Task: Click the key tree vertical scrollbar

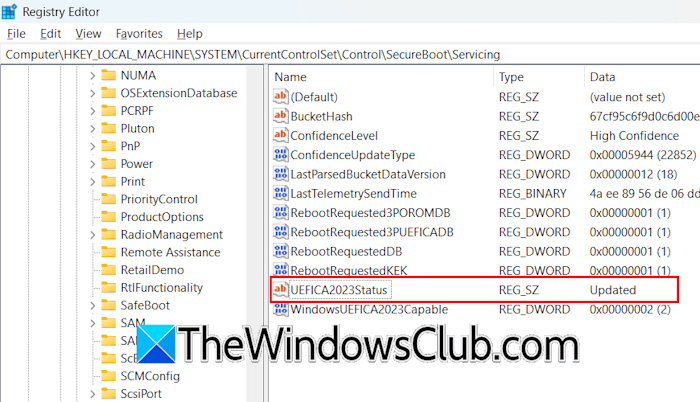Action: coord(255,234)
